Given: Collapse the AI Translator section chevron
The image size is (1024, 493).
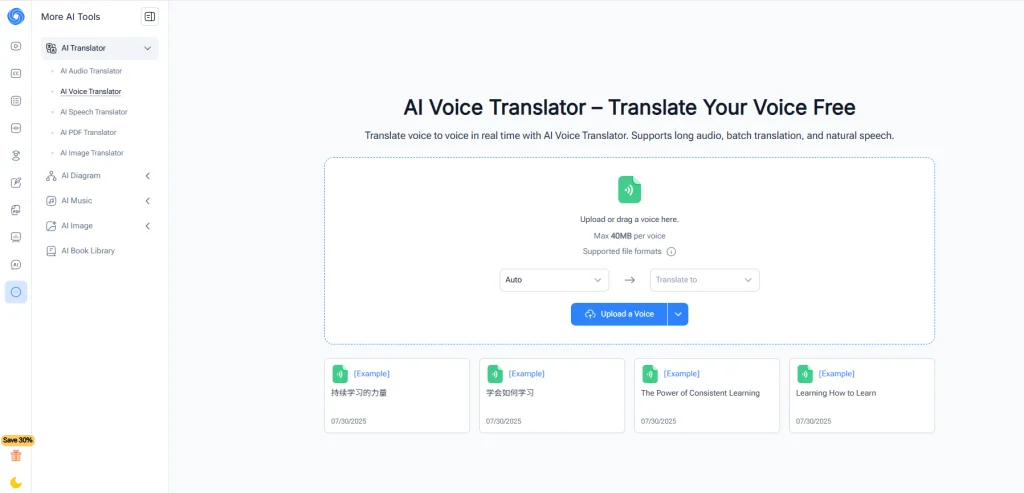Looking at the screenshot, I should click(x=148, y=48).
